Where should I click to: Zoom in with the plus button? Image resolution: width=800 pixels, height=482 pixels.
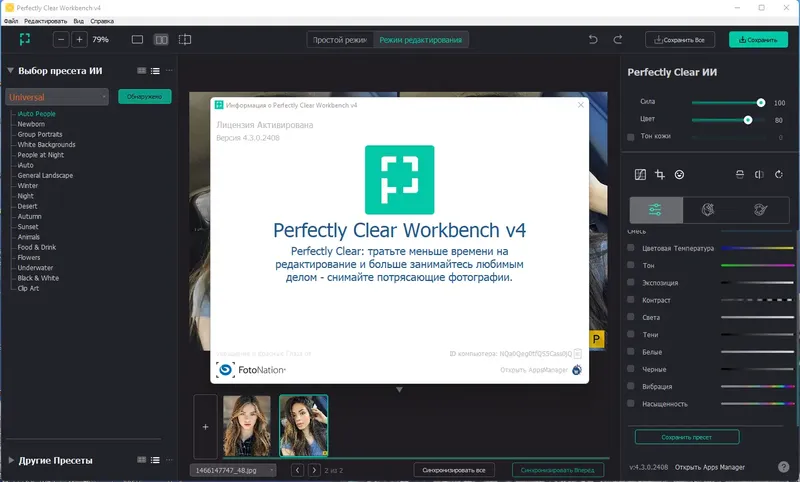pos(80,39)
